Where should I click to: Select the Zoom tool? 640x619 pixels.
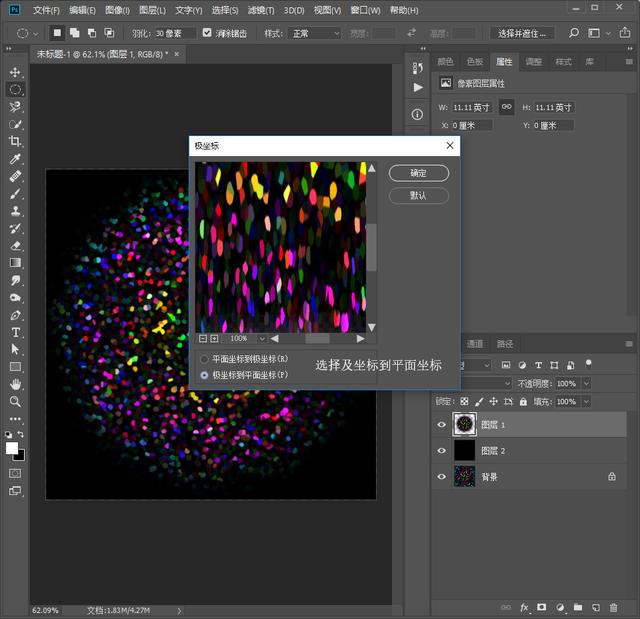(15, 402)
